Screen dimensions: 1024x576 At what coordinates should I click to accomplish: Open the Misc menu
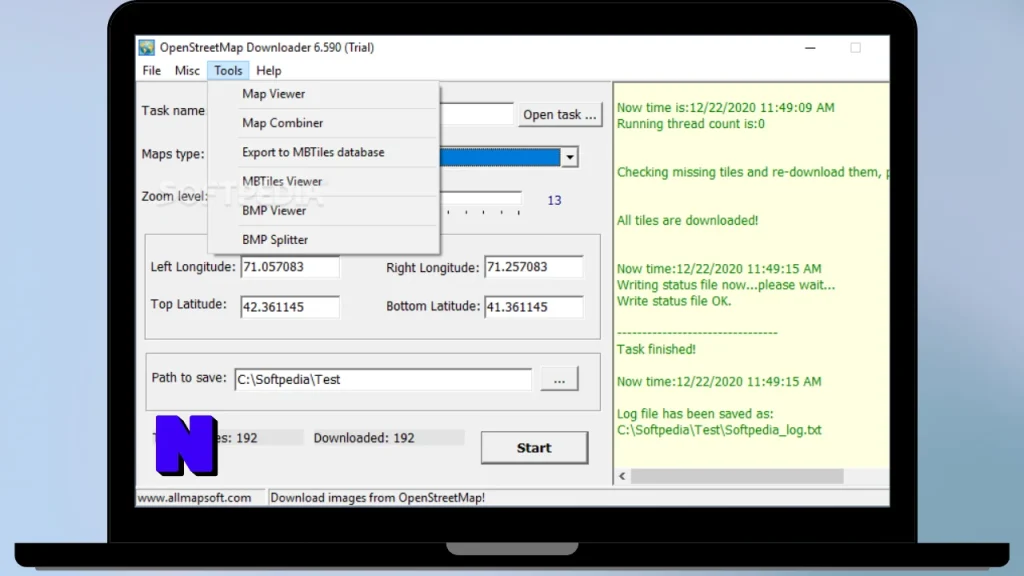point(187,71)
